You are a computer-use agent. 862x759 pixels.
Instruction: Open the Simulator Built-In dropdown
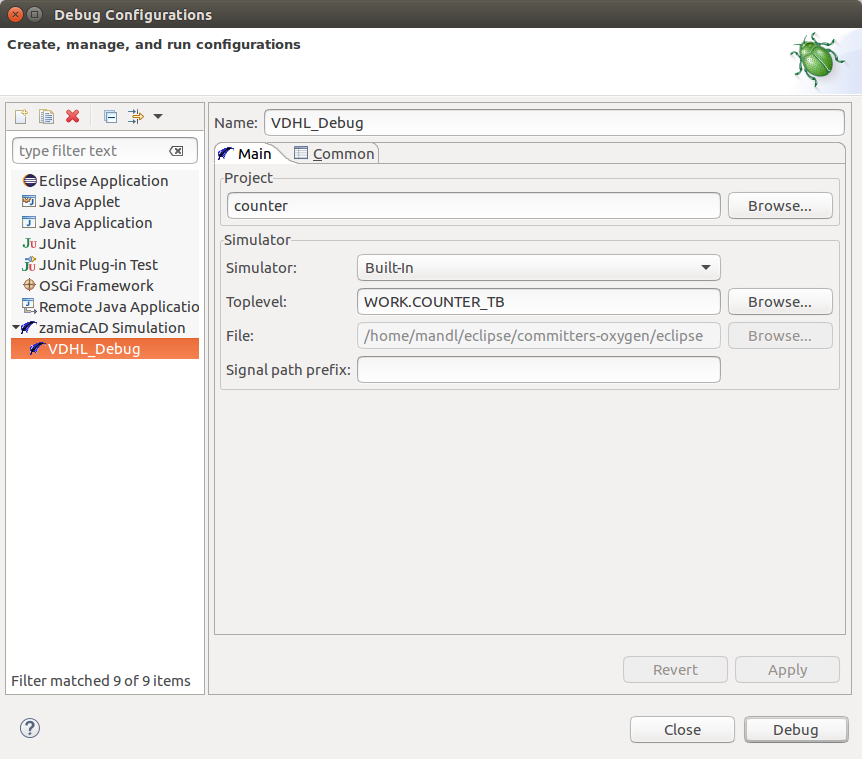click(x=539, y=268)
